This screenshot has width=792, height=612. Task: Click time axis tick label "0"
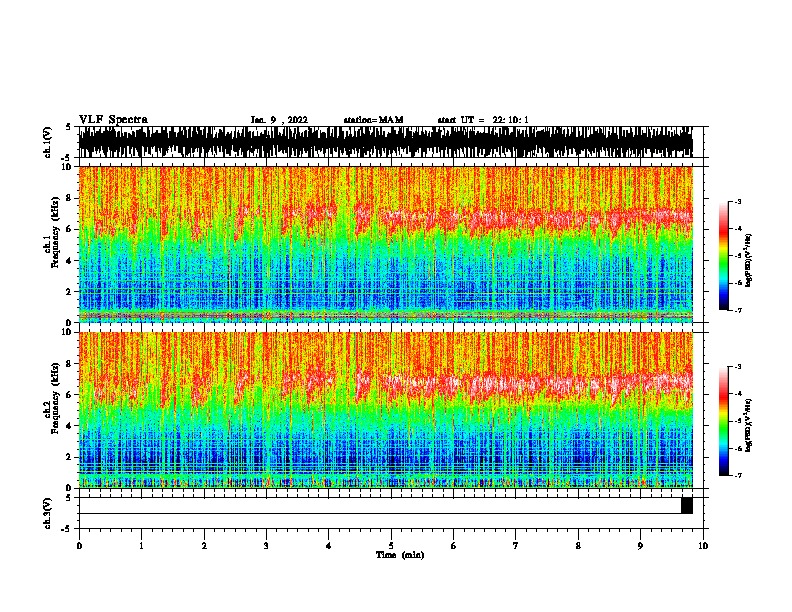[79, 546]
